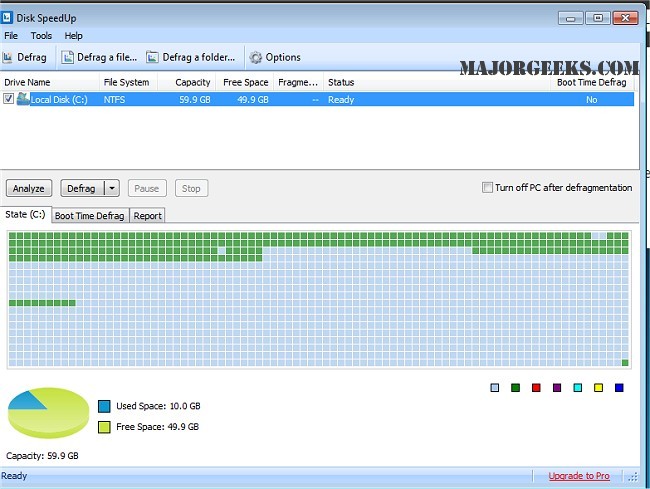Click the Used Space blue legend icon
The height and width of the screenshot is (489, 650).
point(105,406)
